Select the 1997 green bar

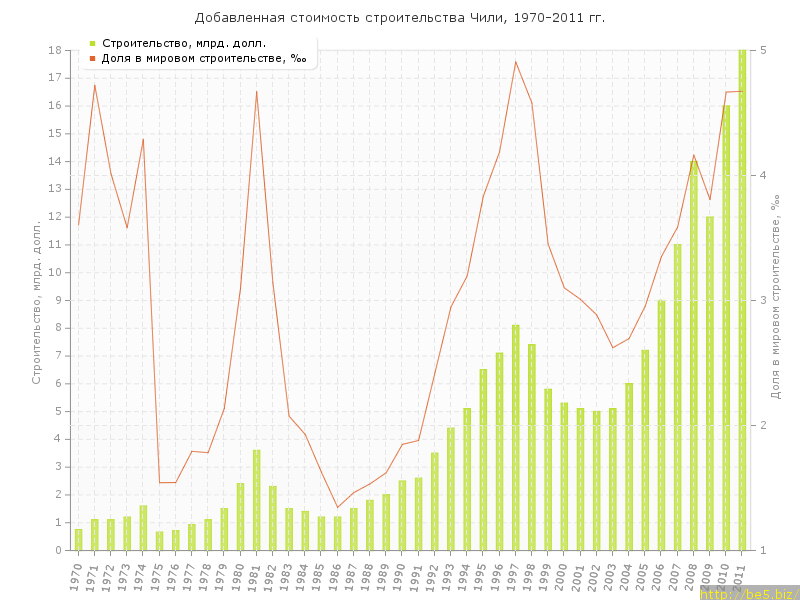(x=516, y=437)
